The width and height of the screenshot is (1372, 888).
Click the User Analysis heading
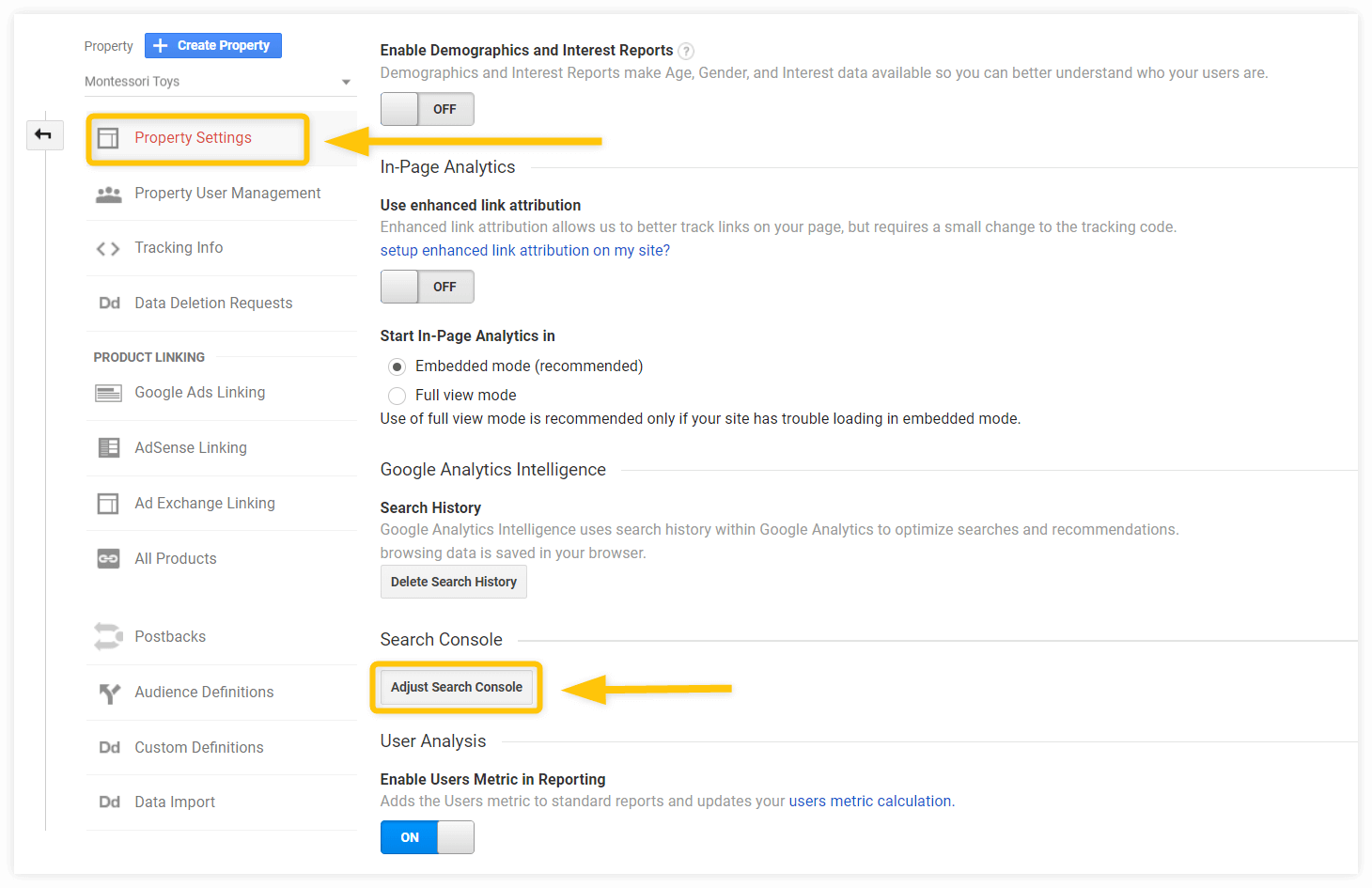433,741
